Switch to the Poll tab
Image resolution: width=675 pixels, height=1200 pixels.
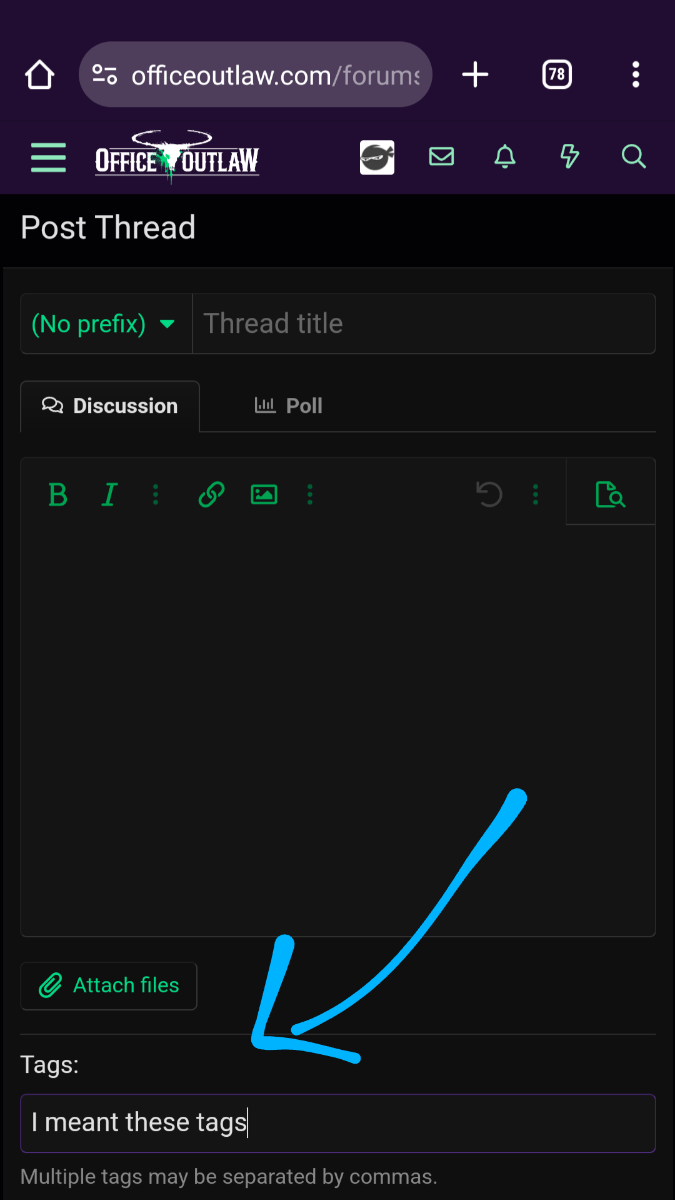[288, 406]
